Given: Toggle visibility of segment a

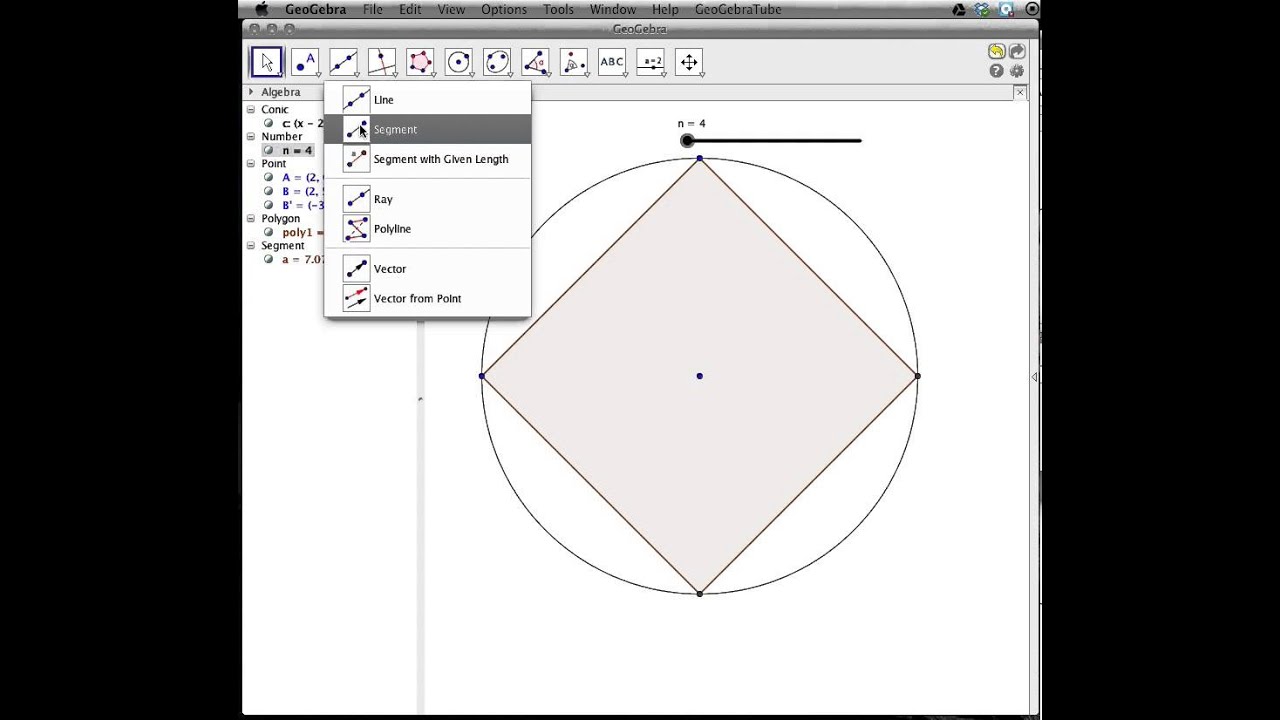Looking at the screenshot, I should tap(268, 259).
